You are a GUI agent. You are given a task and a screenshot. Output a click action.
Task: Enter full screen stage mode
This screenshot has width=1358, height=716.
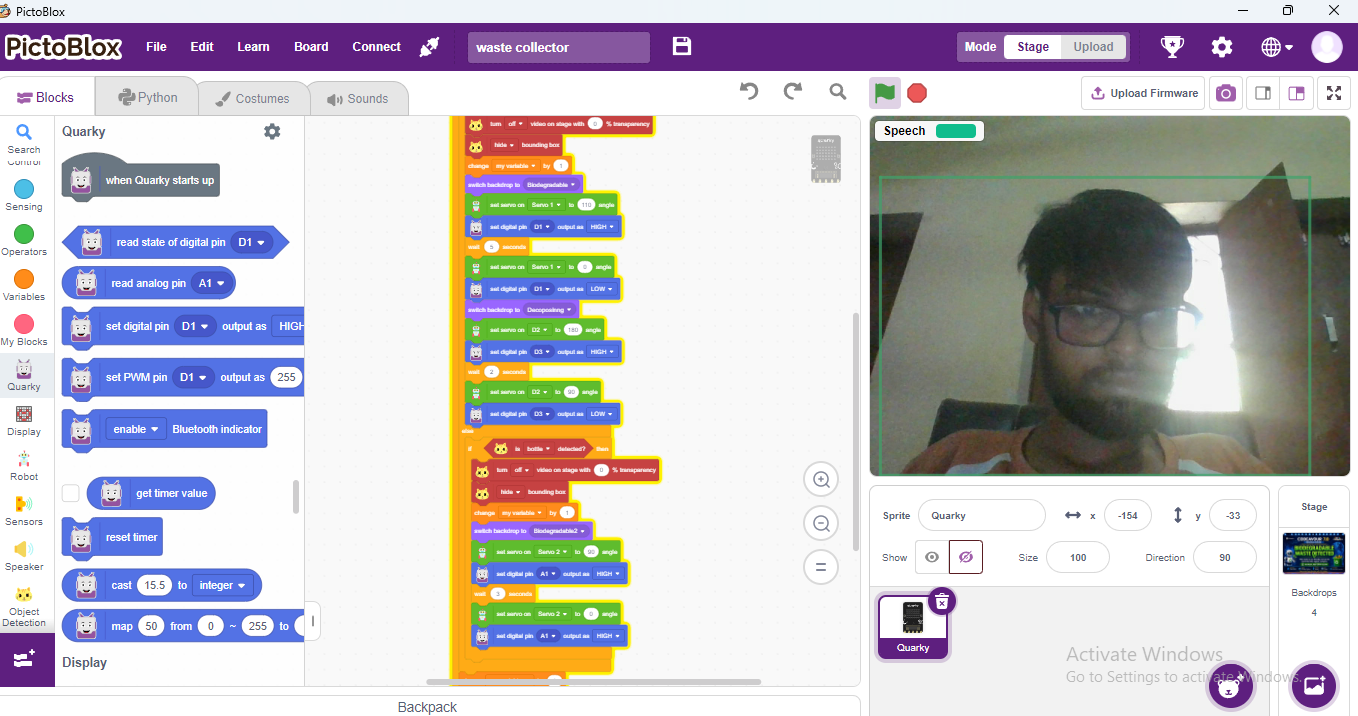1334,93
